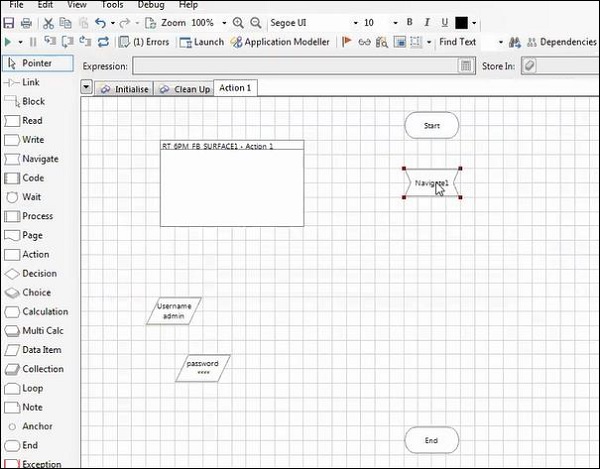
Task: Click into the Expression input field
Action: coord(295,66)
